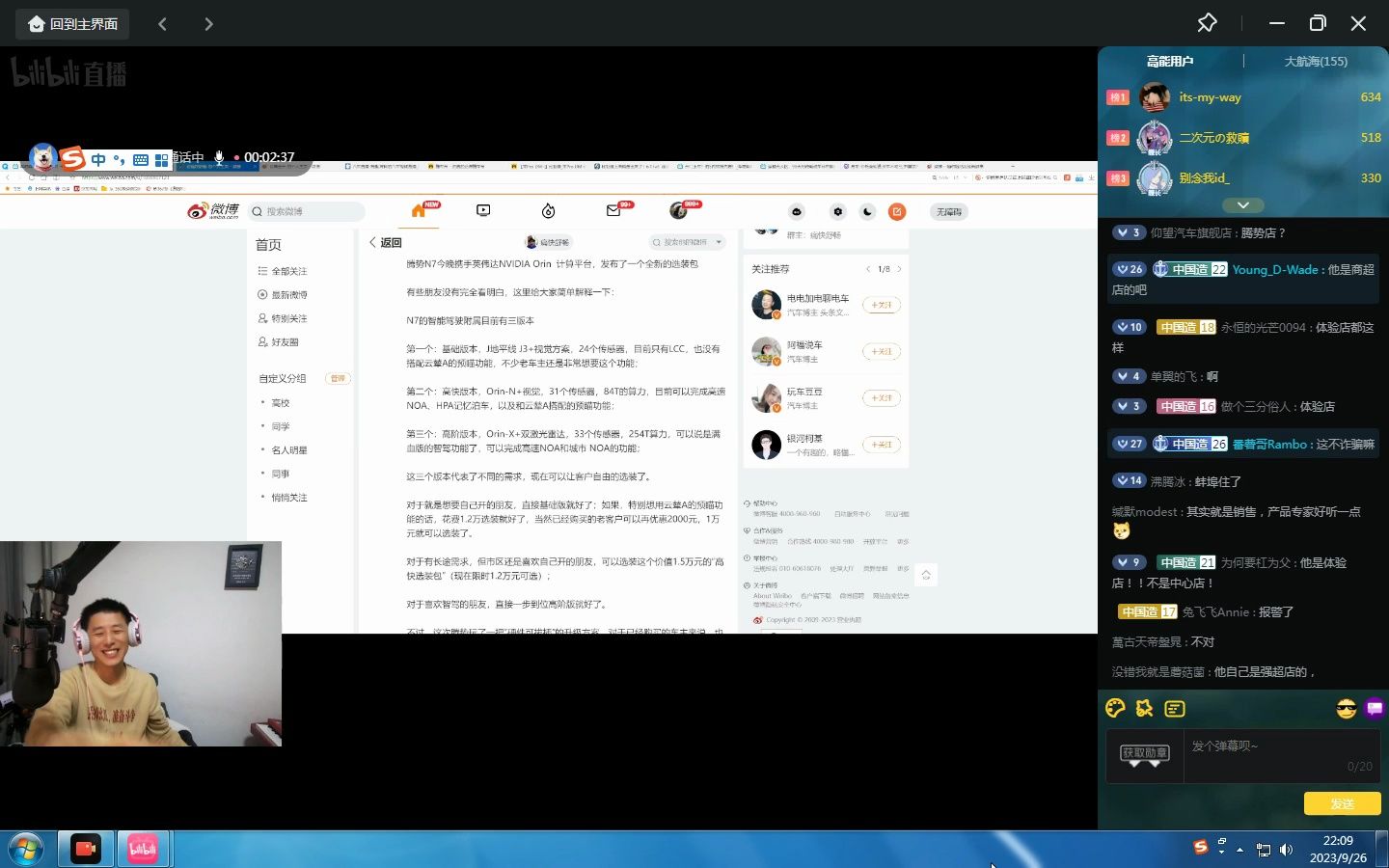The width and height of the screenshot is (1389, 868).
Task: Open its-my-way ranked user avatar
Action: 1155,97
